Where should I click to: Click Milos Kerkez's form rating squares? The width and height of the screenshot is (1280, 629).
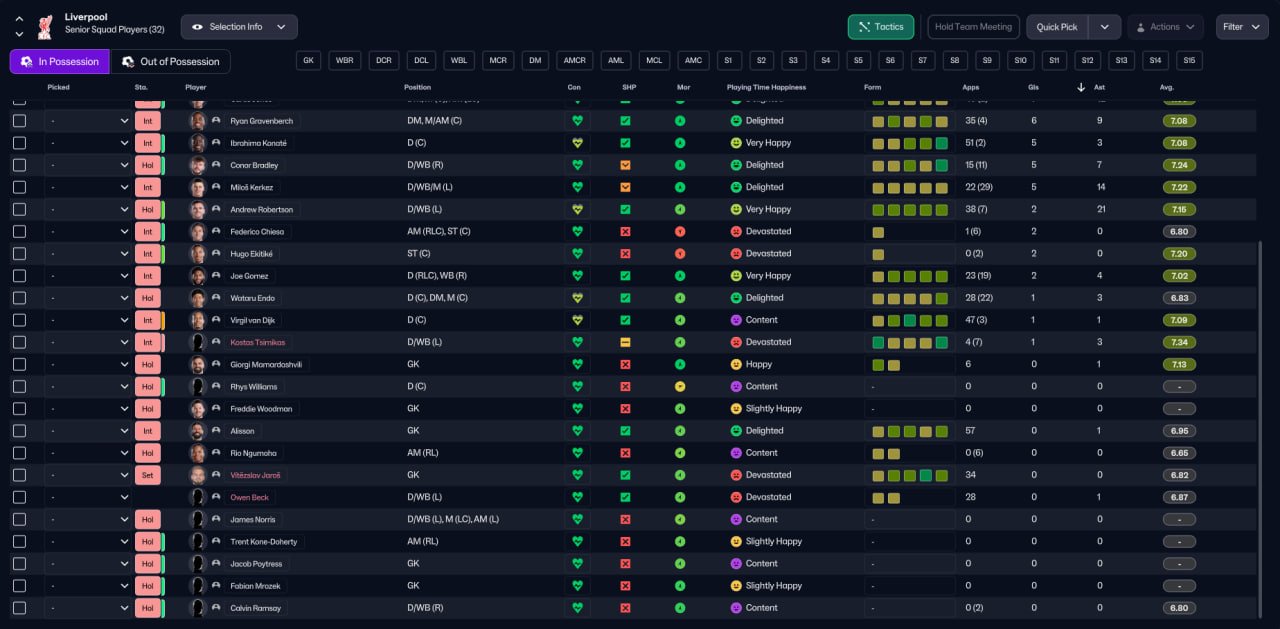[x=909, y=187]
